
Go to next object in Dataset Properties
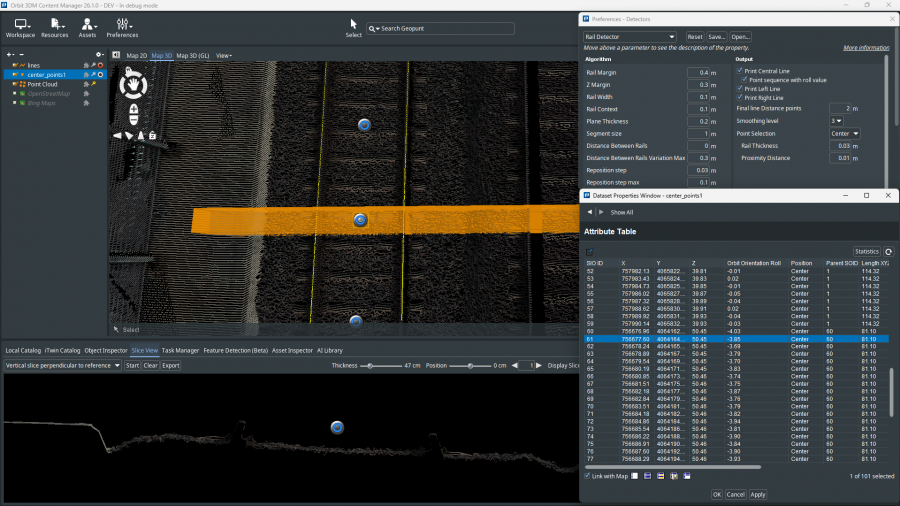point(601,212)
